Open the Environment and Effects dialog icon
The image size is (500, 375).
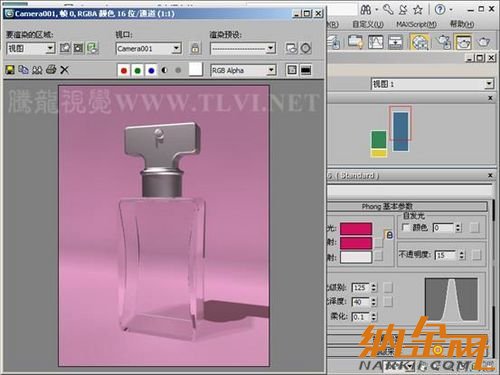(x=306, y=48)
